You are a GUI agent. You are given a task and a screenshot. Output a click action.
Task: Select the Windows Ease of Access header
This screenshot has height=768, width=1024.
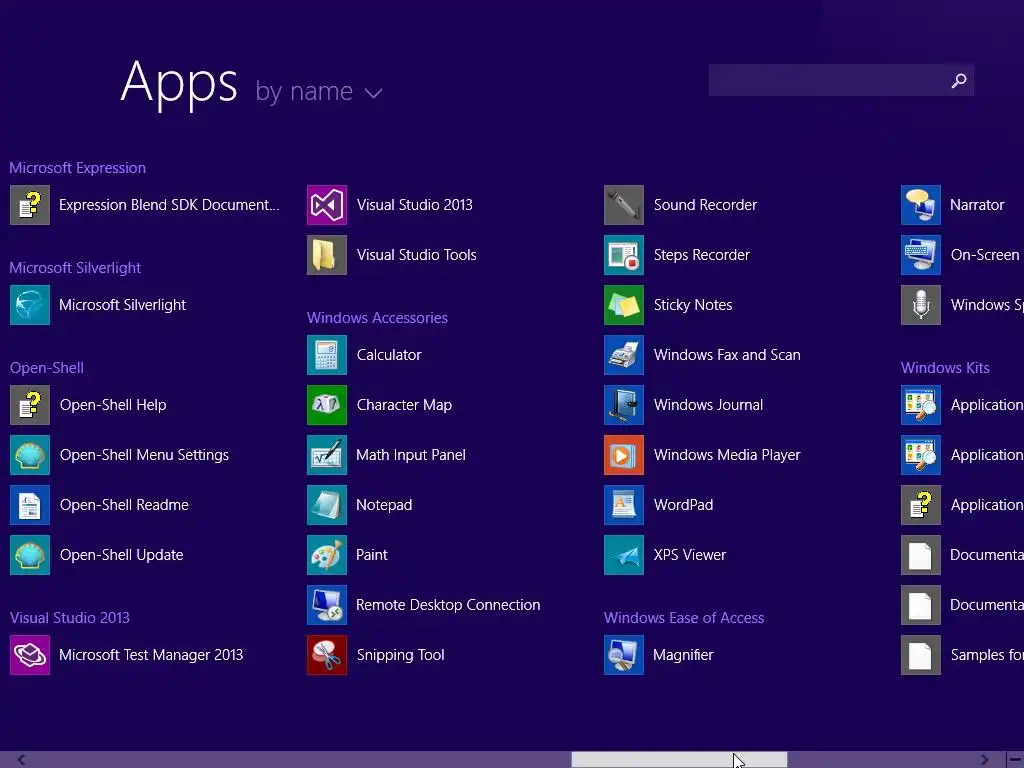[684, 618]
